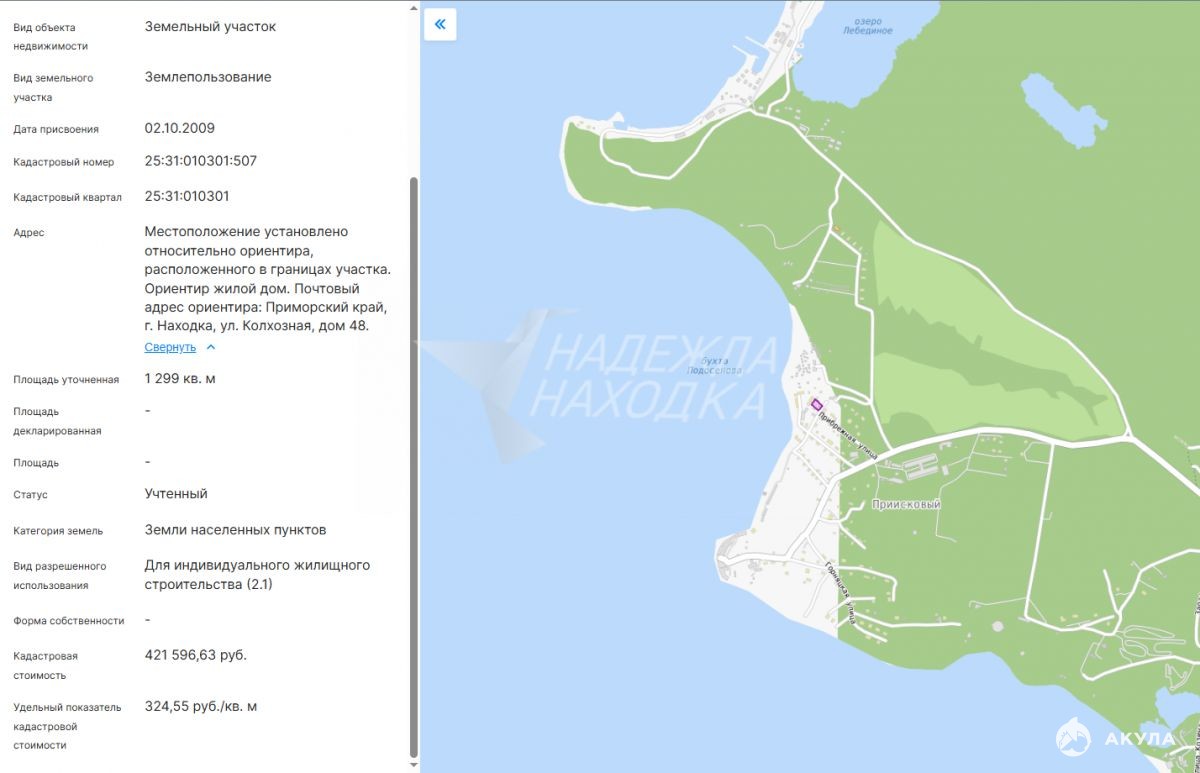Collapse side panel with double-chevron button
The width and height of the screenshot is (1200, 773).
pos(440,24)
